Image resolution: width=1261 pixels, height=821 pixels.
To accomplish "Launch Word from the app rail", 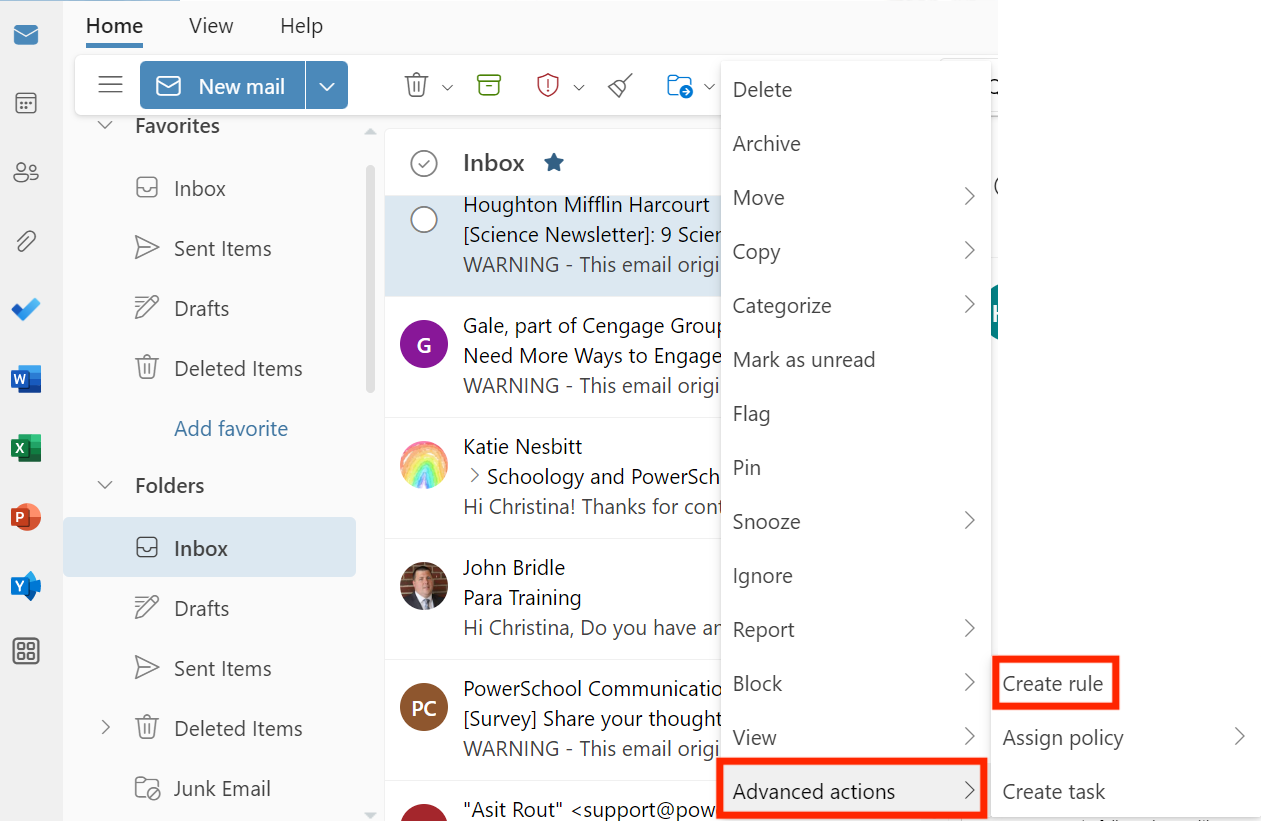I will coord(26,379).
